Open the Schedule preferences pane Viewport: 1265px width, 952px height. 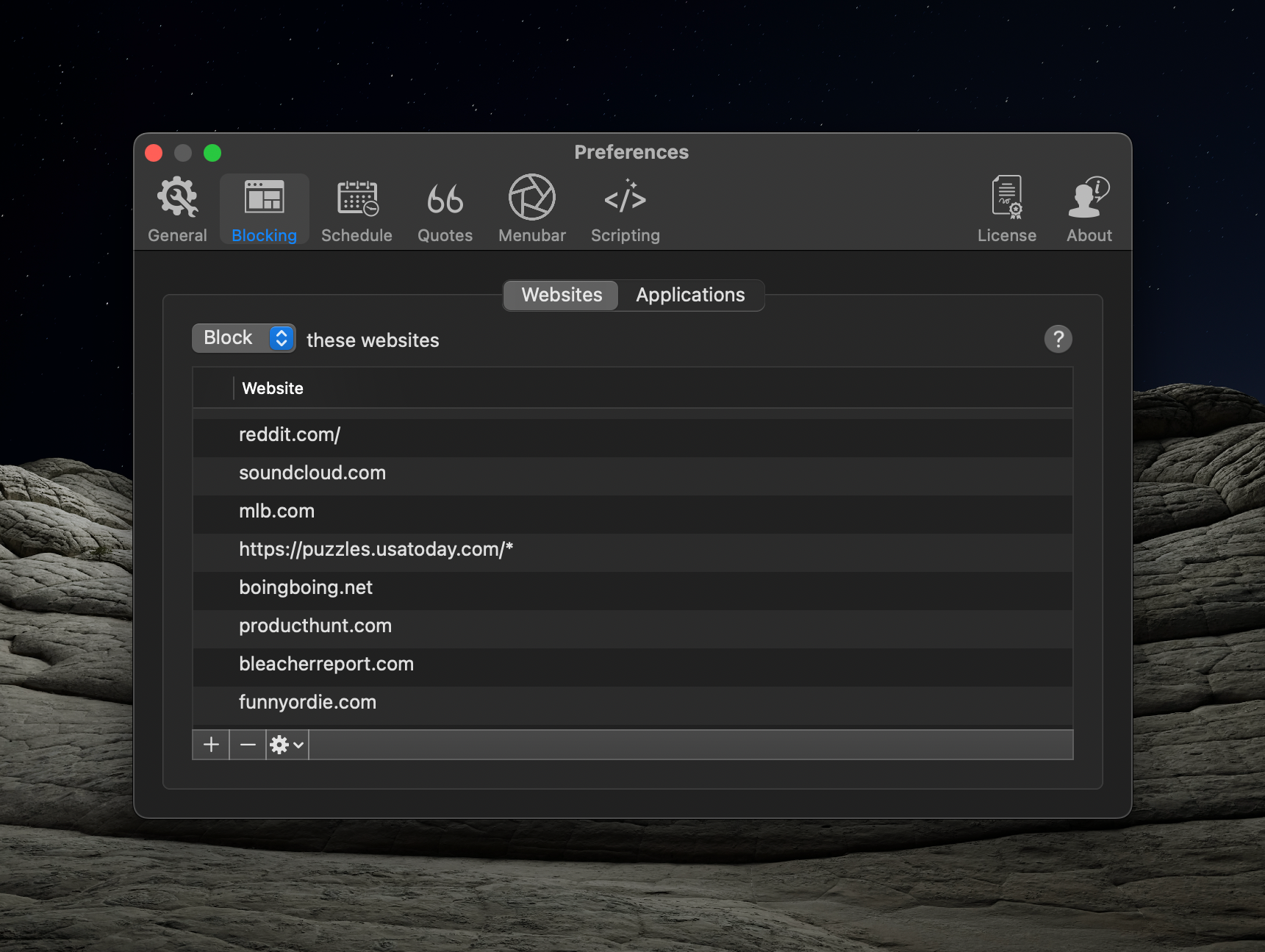tap(356, 210)
